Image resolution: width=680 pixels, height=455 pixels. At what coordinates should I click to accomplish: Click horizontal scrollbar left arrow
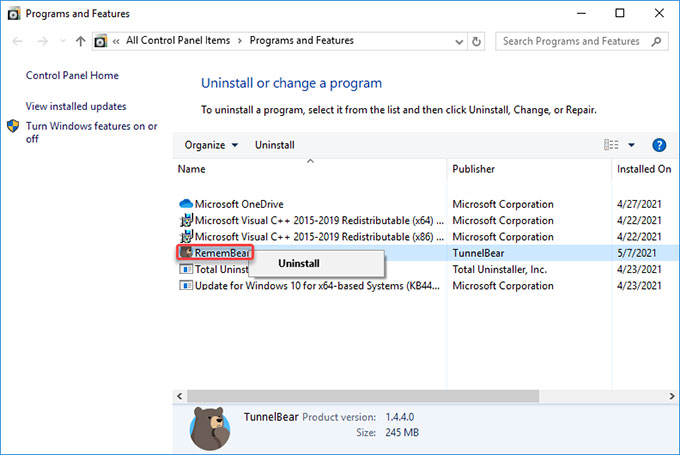180,396
